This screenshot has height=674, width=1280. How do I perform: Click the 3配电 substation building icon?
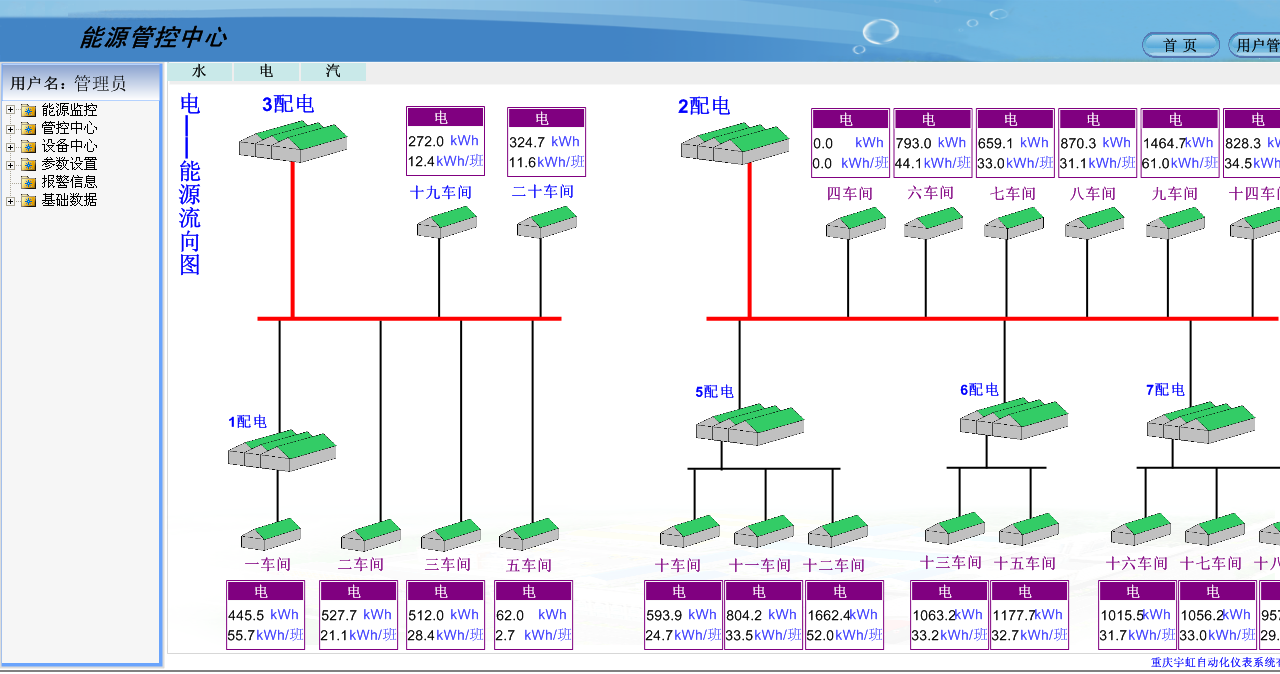tap(292, 142)
